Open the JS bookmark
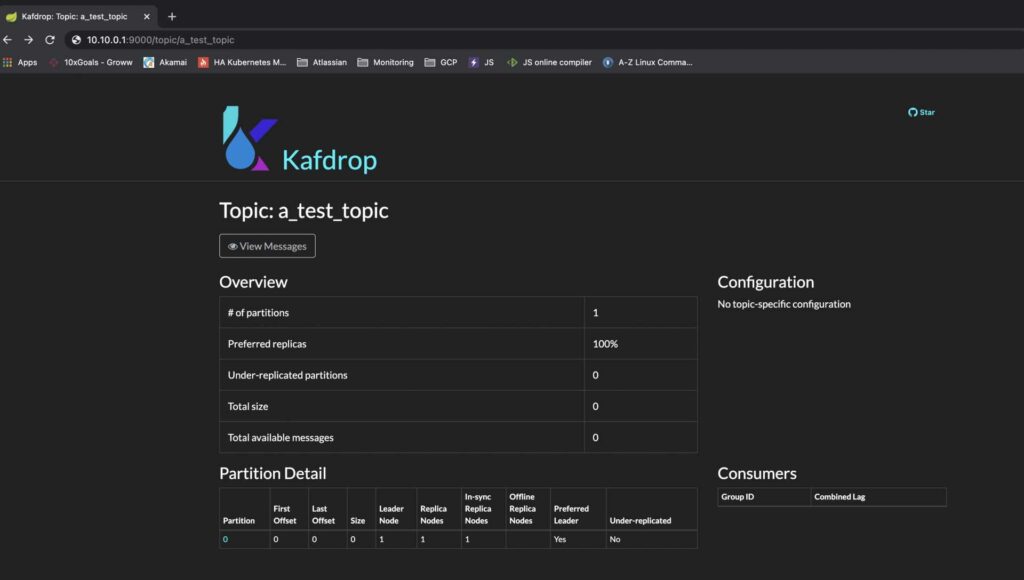The height and width of the screenshot is (580, 1024). (x=481, y=62)
